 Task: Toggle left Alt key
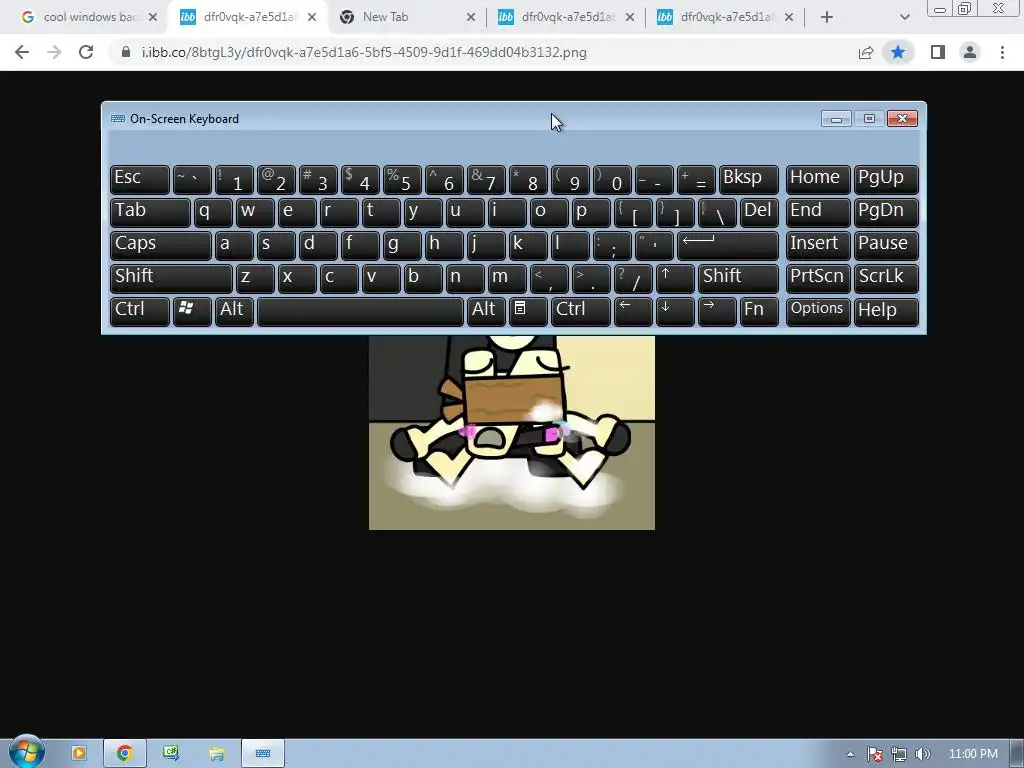pos(234,312)
